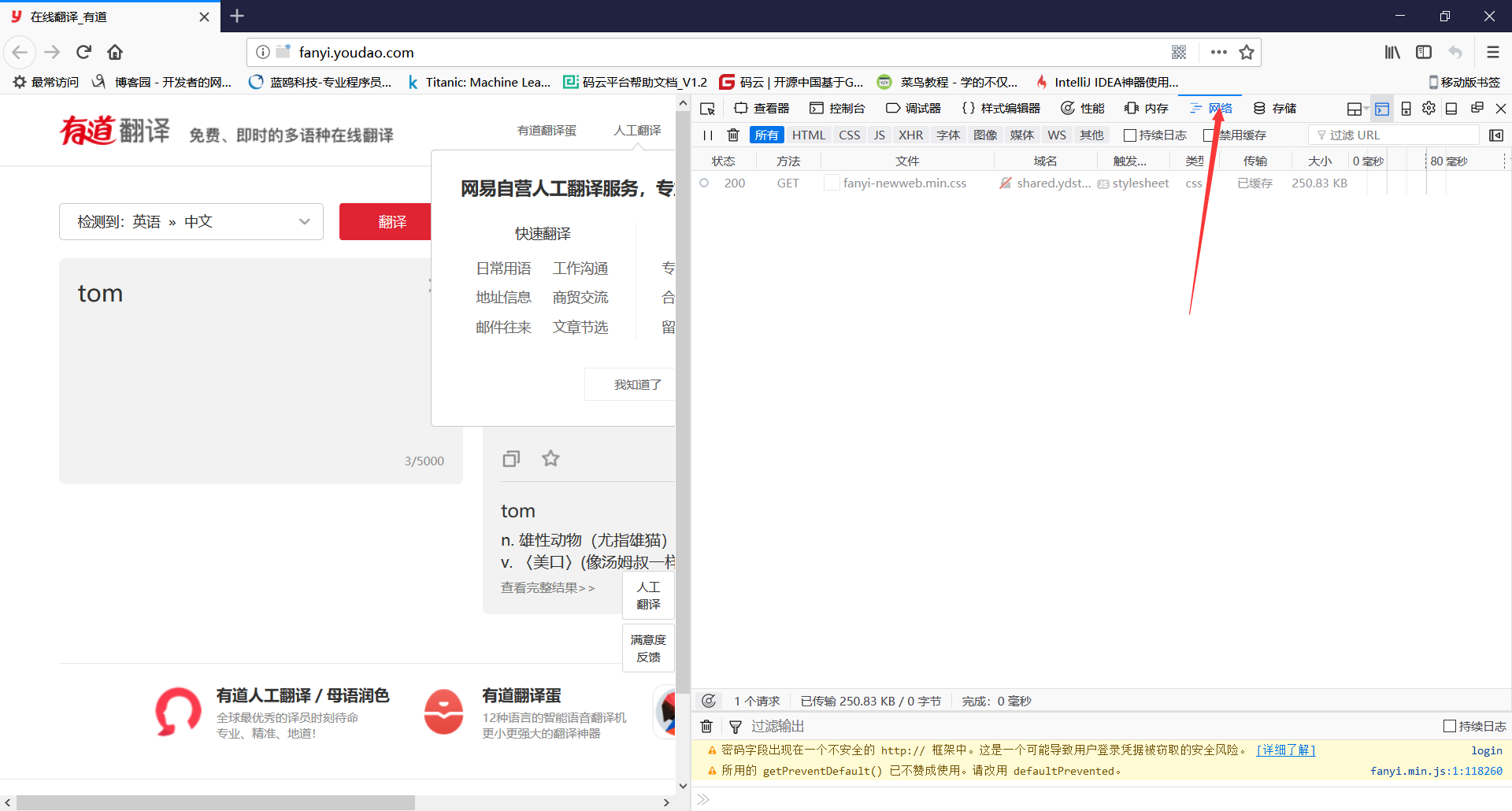Toggle split console icon in devtools

1382,109
